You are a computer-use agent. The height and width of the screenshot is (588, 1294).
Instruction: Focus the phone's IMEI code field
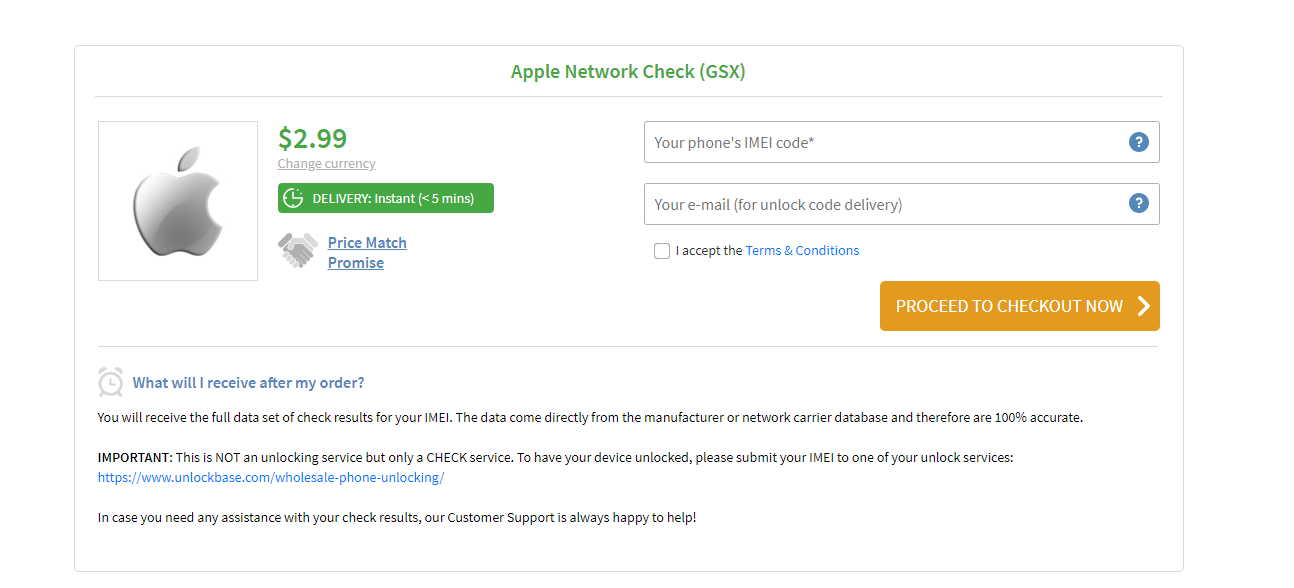point(885,142)
